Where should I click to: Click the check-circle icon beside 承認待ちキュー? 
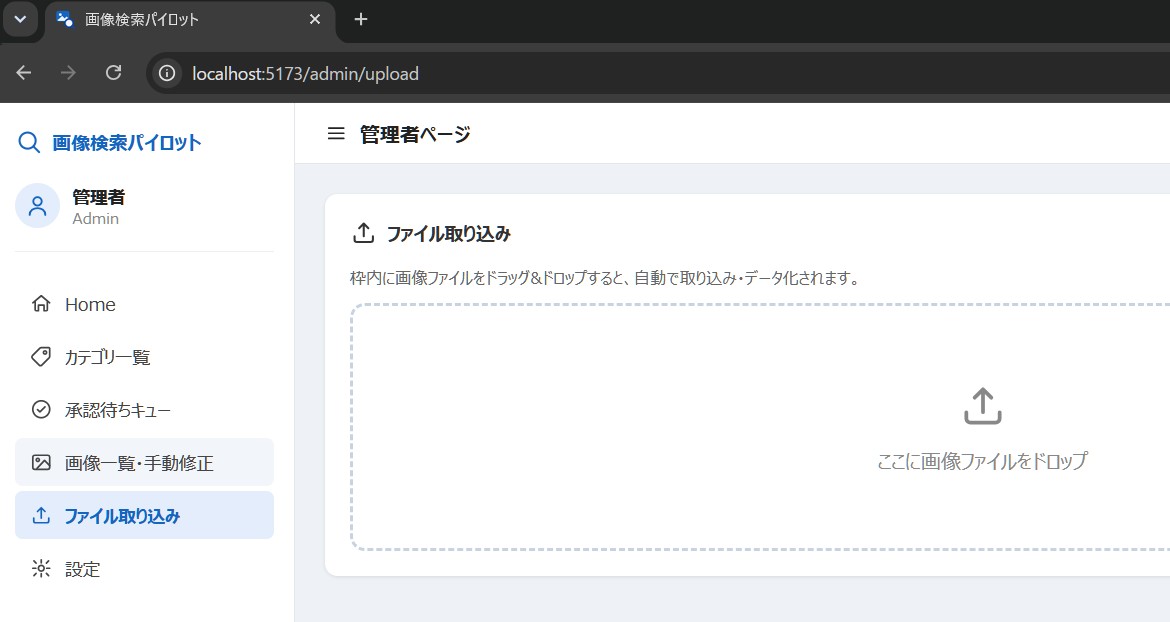pyautogui.click(x=41, y=409)
